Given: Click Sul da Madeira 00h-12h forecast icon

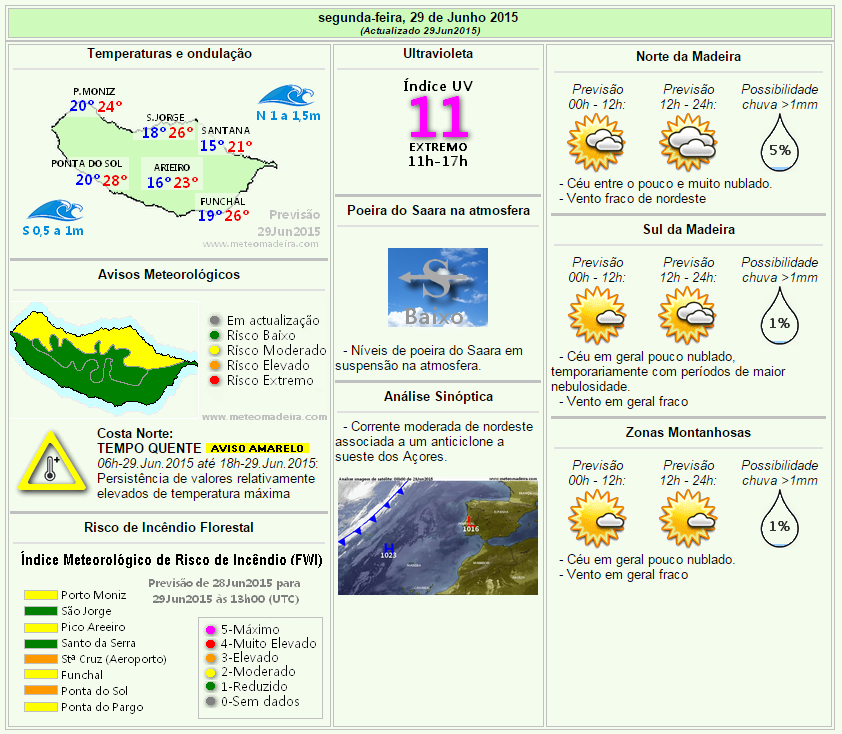Looking at the screenshot, I should click(x=597, y=315).
